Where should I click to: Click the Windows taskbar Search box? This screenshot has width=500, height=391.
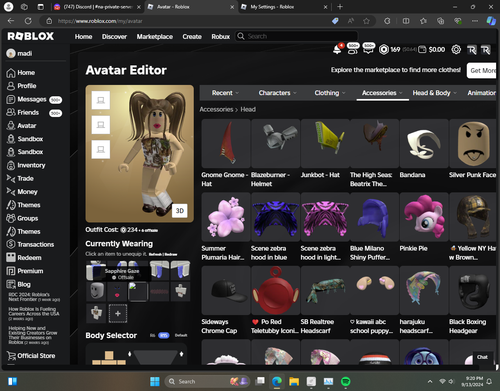coord(207,381)
